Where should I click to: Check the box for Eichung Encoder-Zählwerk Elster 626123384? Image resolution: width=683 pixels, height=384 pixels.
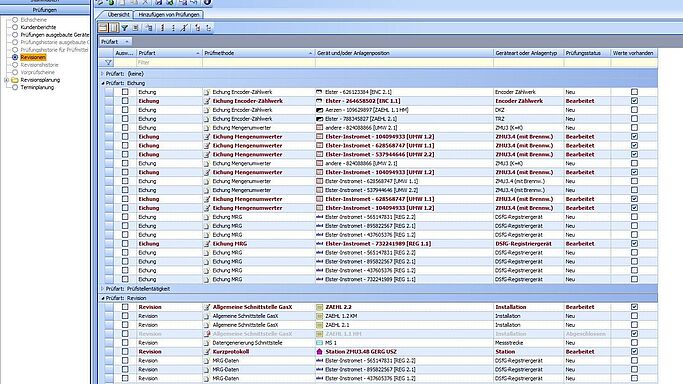(125, 92)
